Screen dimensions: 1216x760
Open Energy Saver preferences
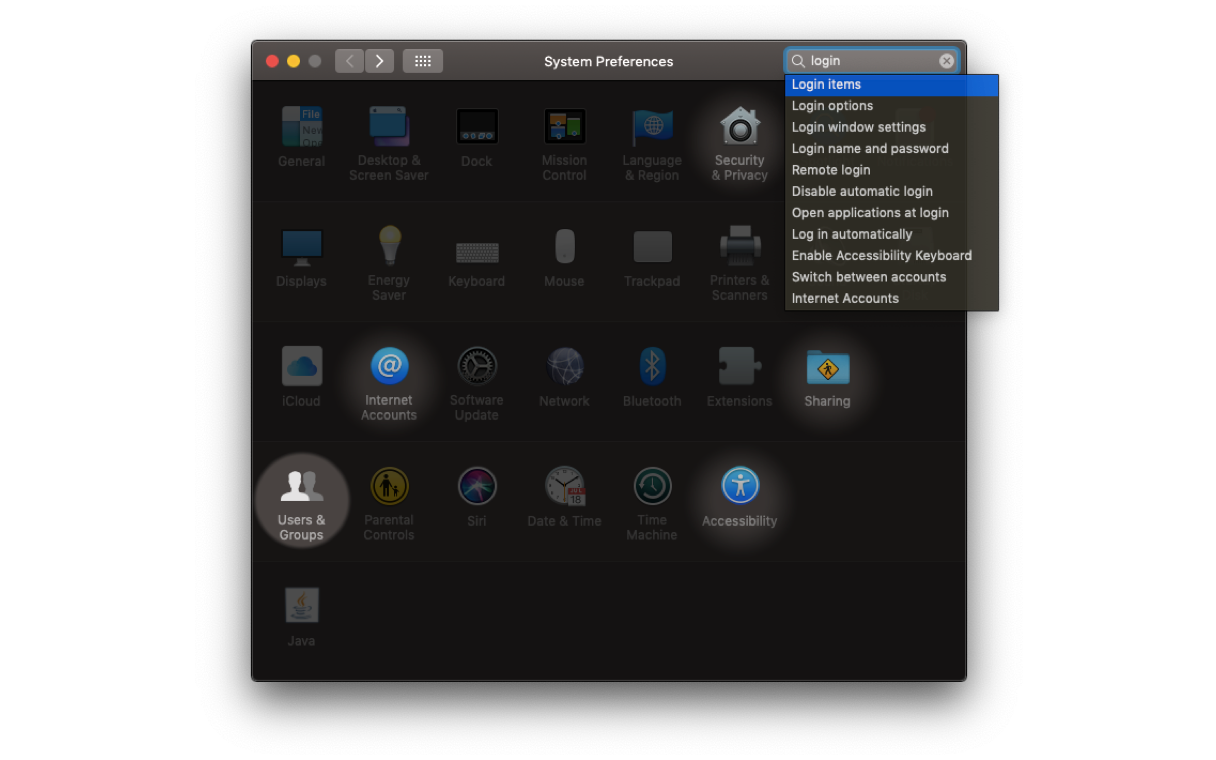tap(389, 263)
